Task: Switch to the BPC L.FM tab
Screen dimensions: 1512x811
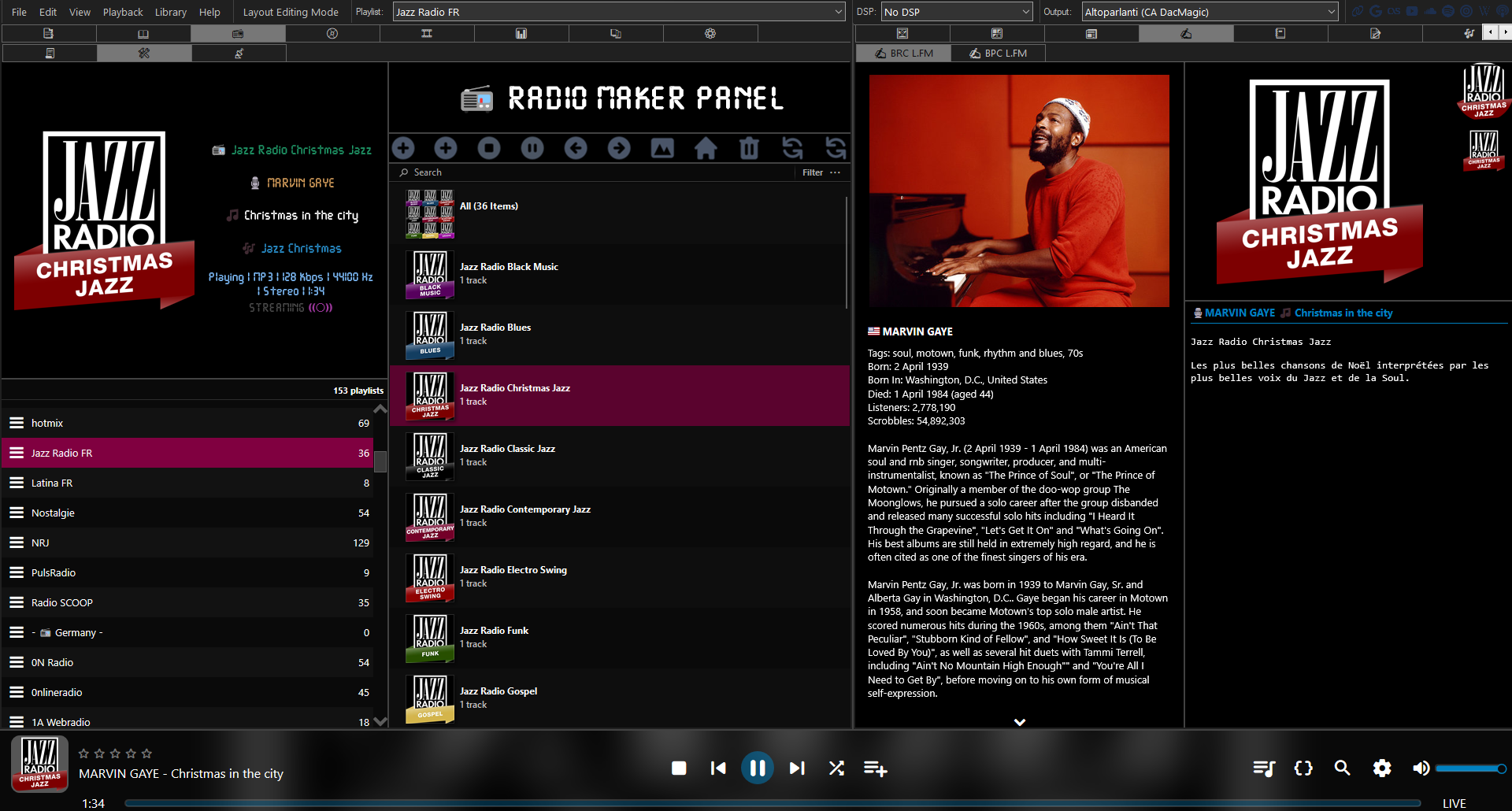Action: [x=998, y=54]
